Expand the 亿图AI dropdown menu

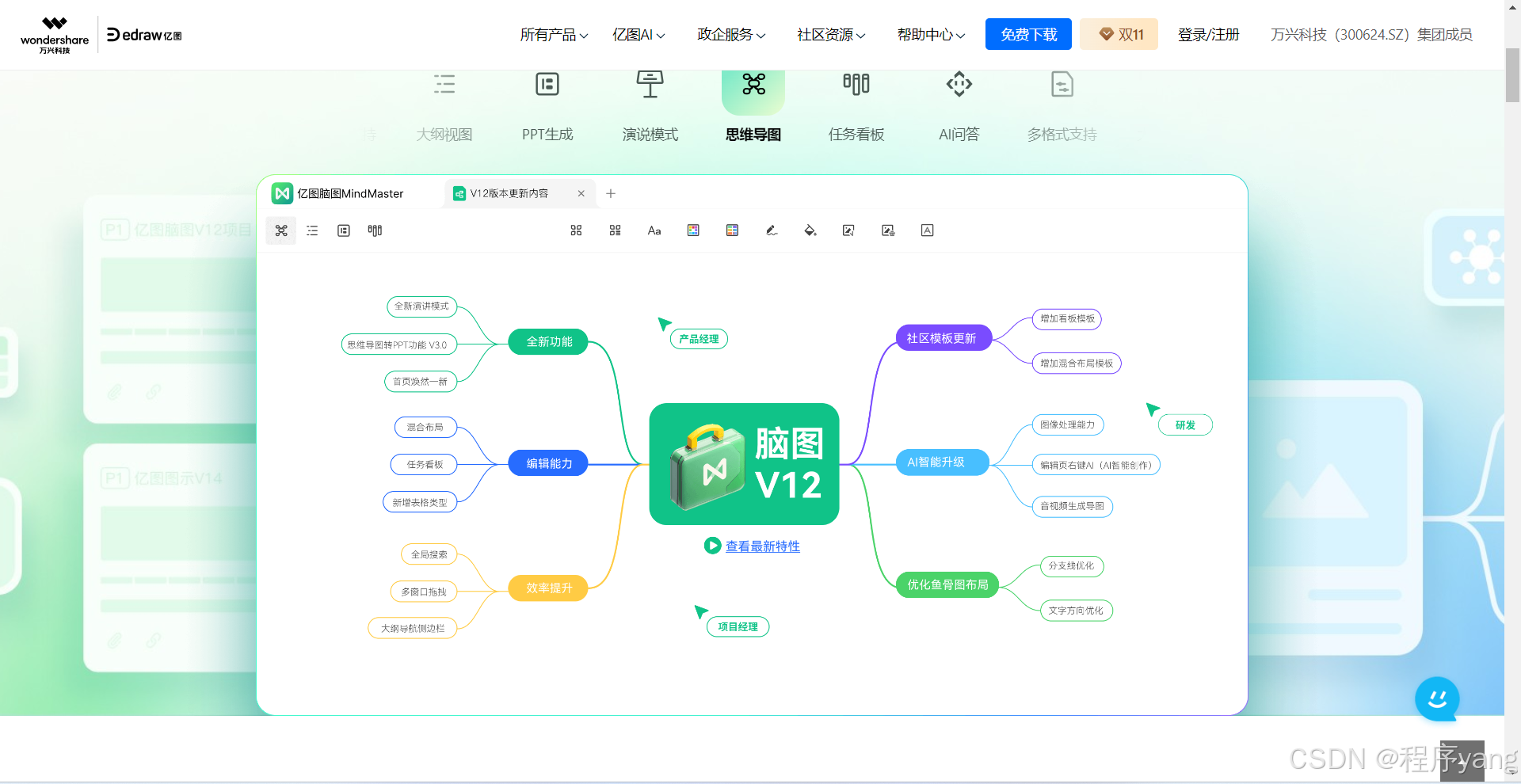[639, 35]
